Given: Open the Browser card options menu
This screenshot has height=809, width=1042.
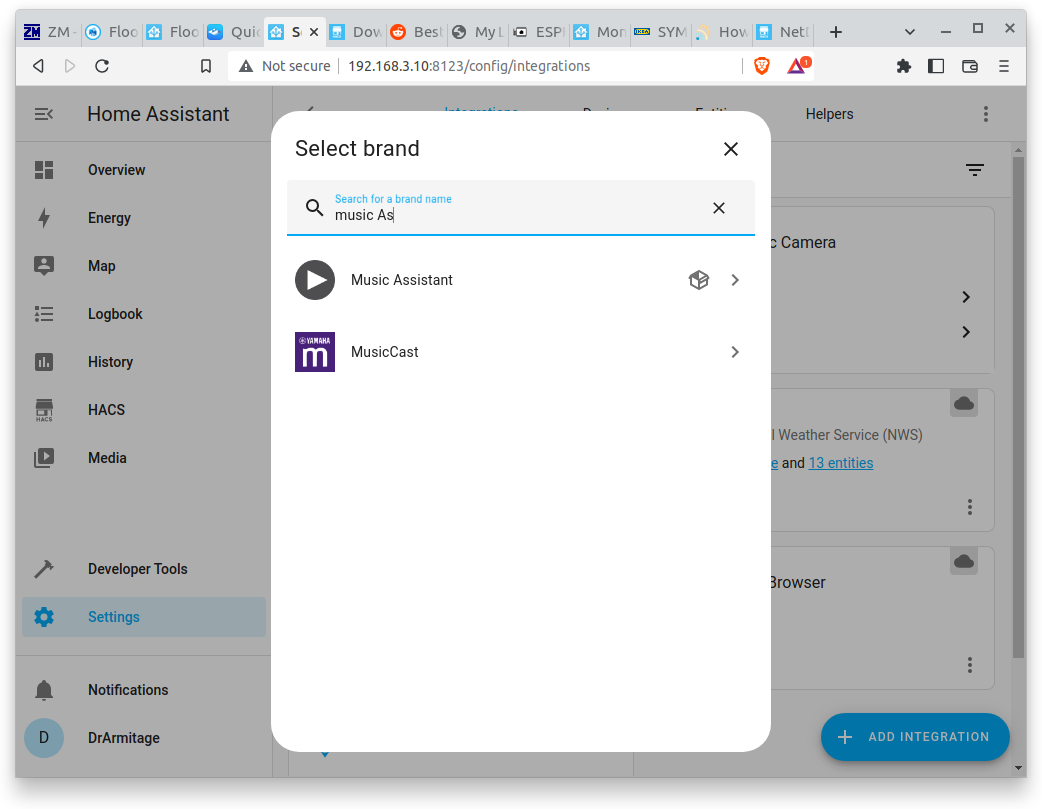Looking at the screenshot, I should tap(970, 665).
